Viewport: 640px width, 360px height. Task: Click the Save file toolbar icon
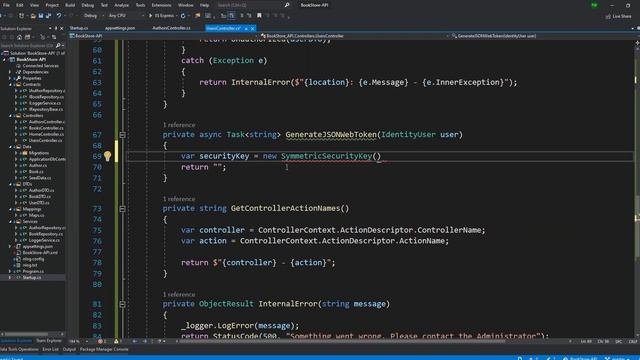pyautogui.click(x=41, y=16)
